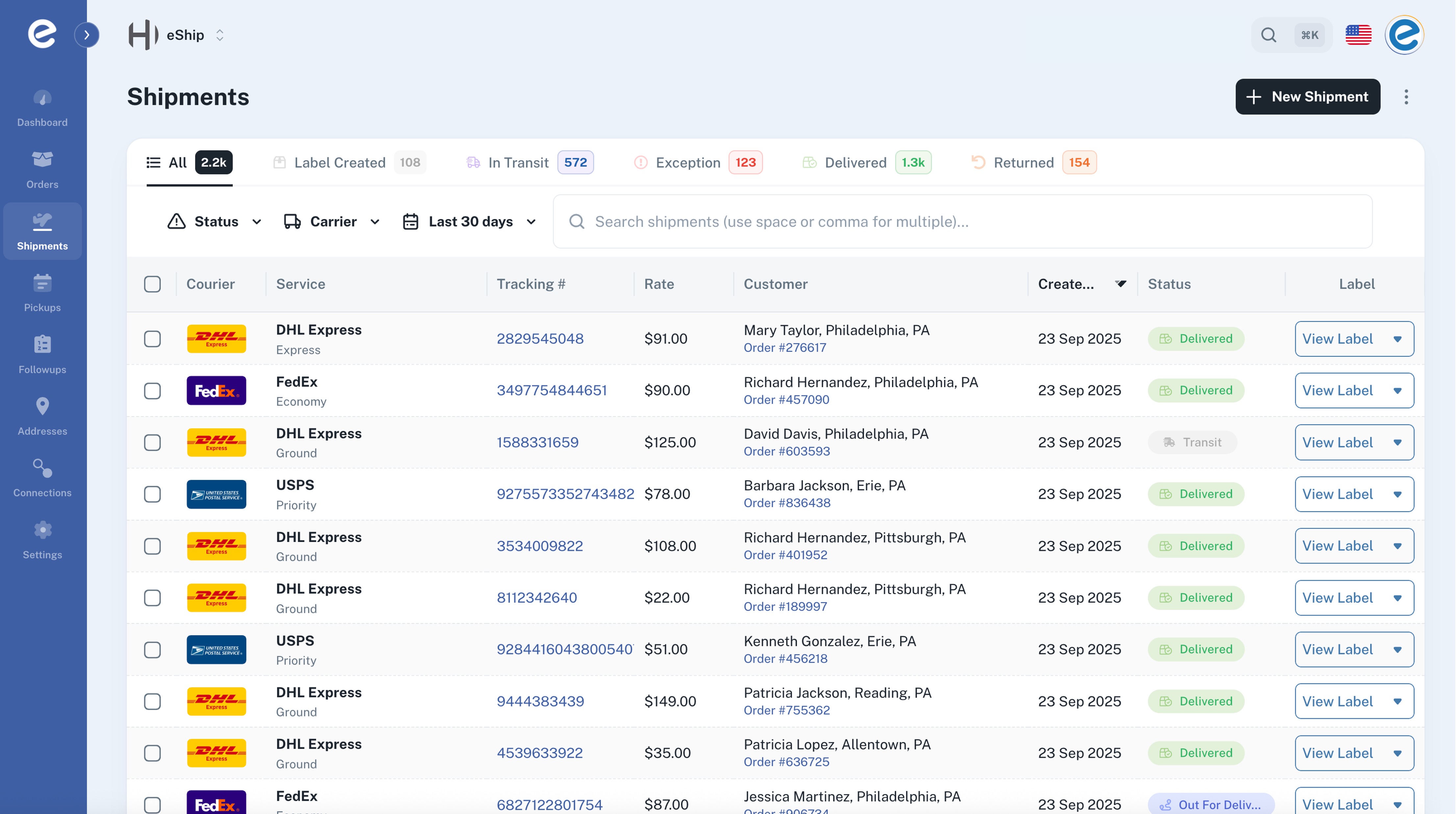Open the Addresses page
The height and width of the screenshot is (814, 1456).
tap(42, 416)
